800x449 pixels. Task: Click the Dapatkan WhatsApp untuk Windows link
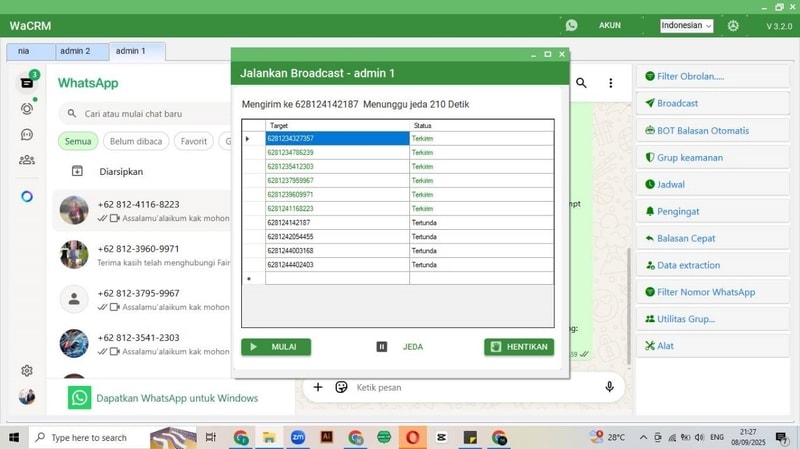point(177,398)
